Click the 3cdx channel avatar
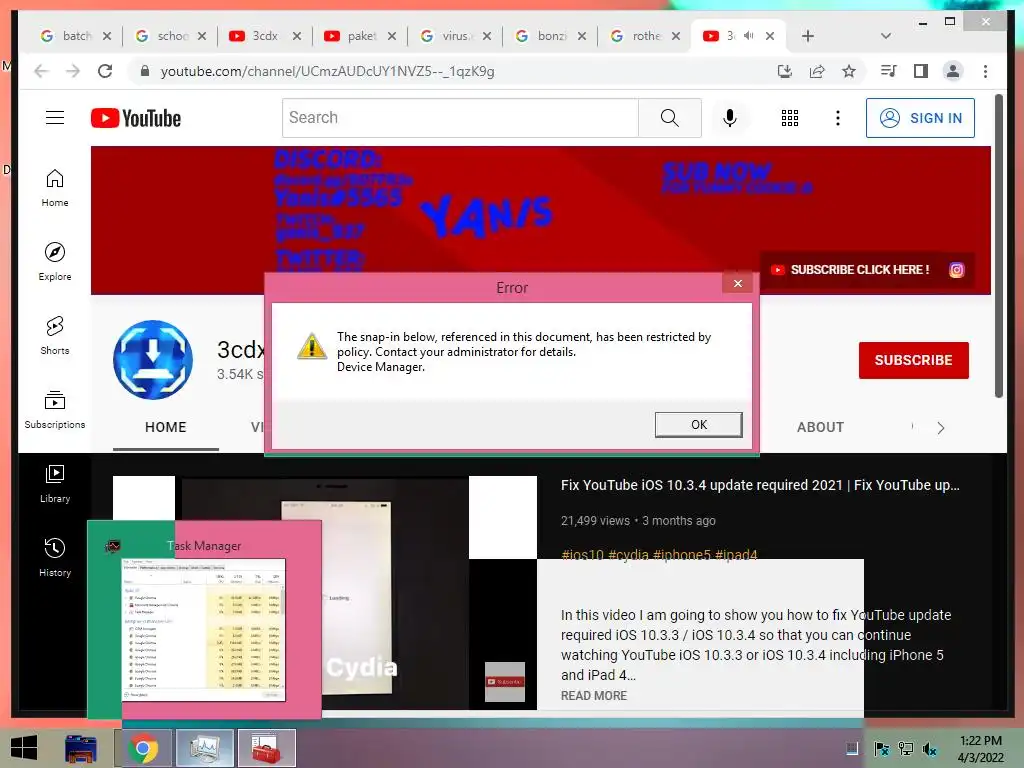 coord(153,360)
